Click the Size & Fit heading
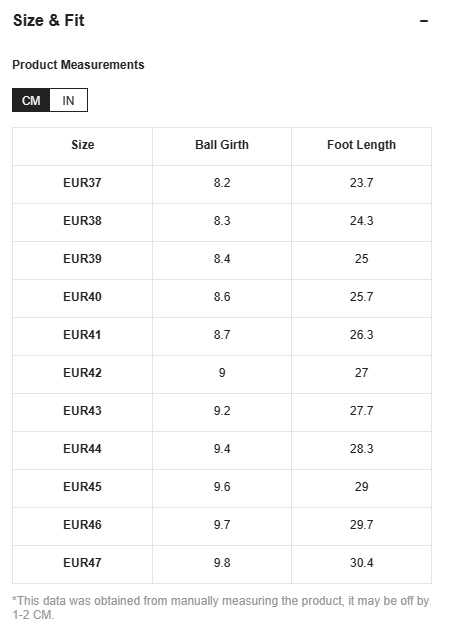The height and width of the screenshot is (628, 461). coord(48,20)
